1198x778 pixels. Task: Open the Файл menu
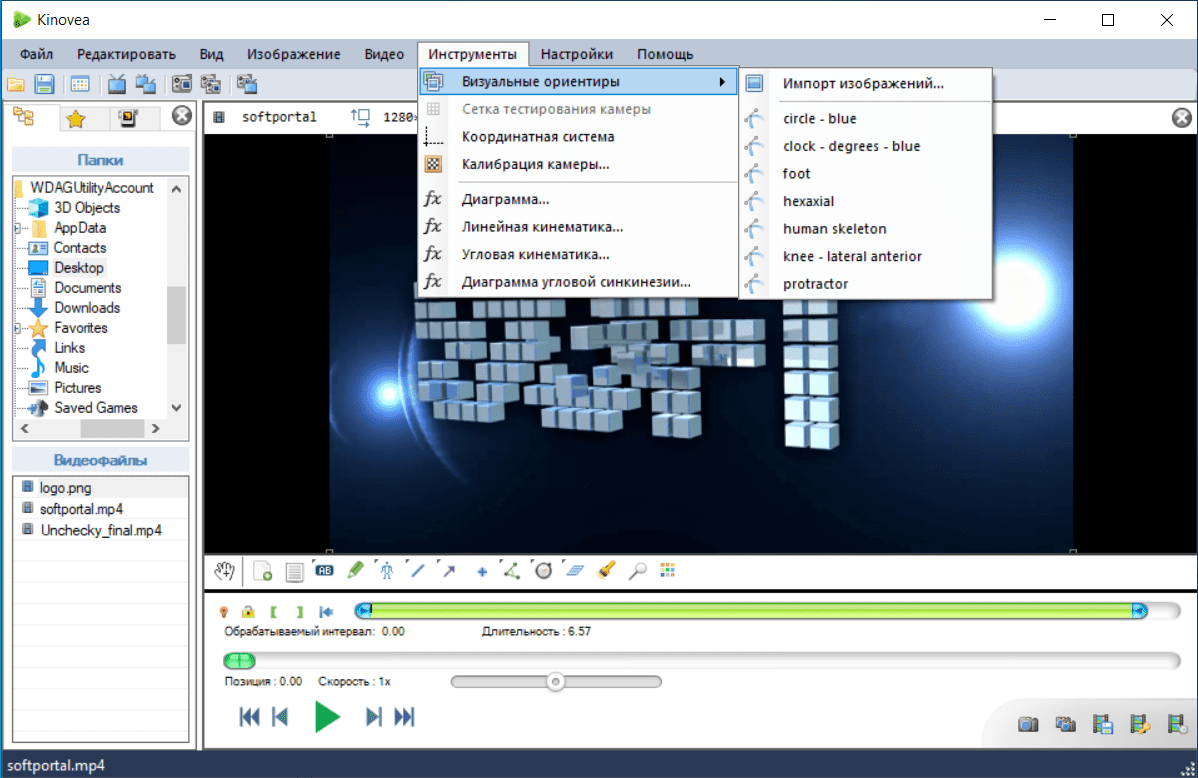(x=36, y=54)
